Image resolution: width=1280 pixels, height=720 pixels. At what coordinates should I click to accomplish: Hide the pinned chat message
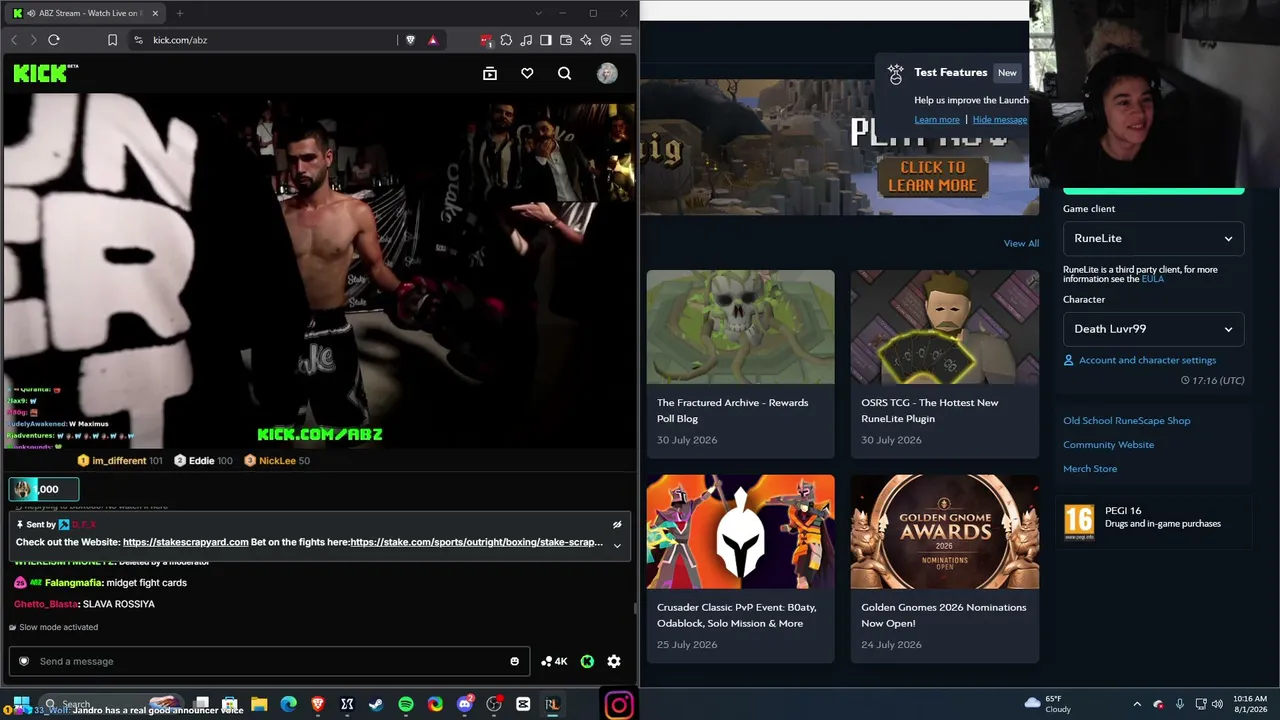pyautogui.click(x=617, y=524)
